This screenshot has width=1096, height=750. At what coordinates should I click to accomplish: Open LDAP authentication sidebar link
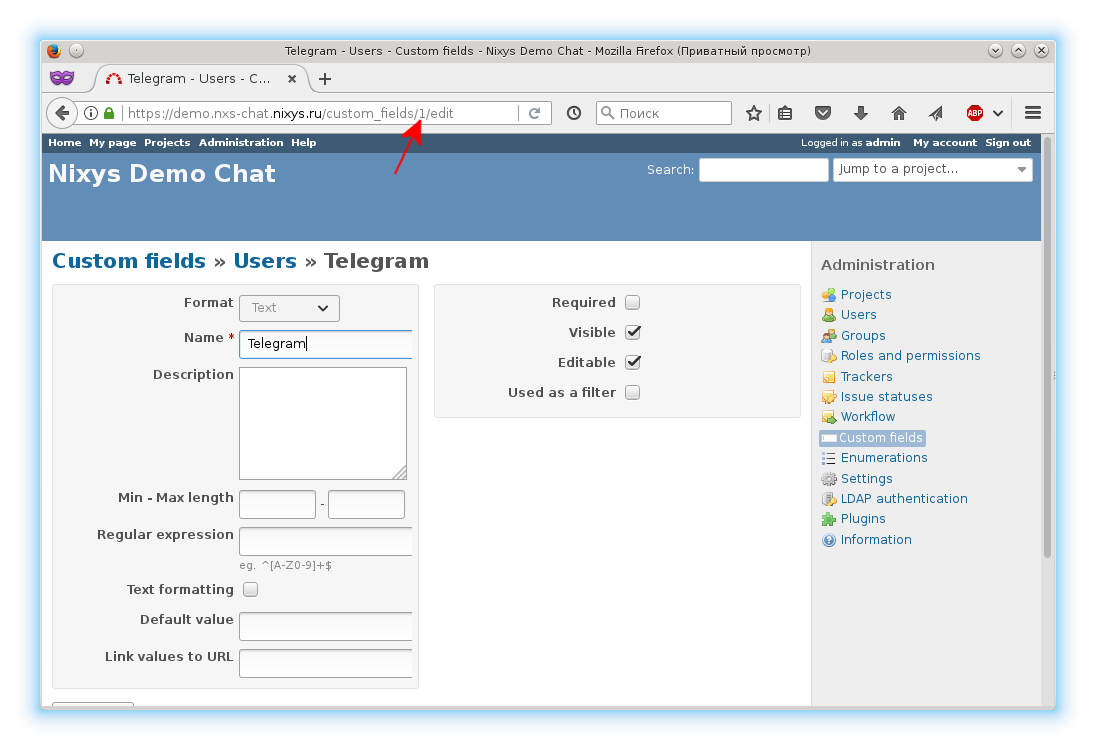coord(904,499)
